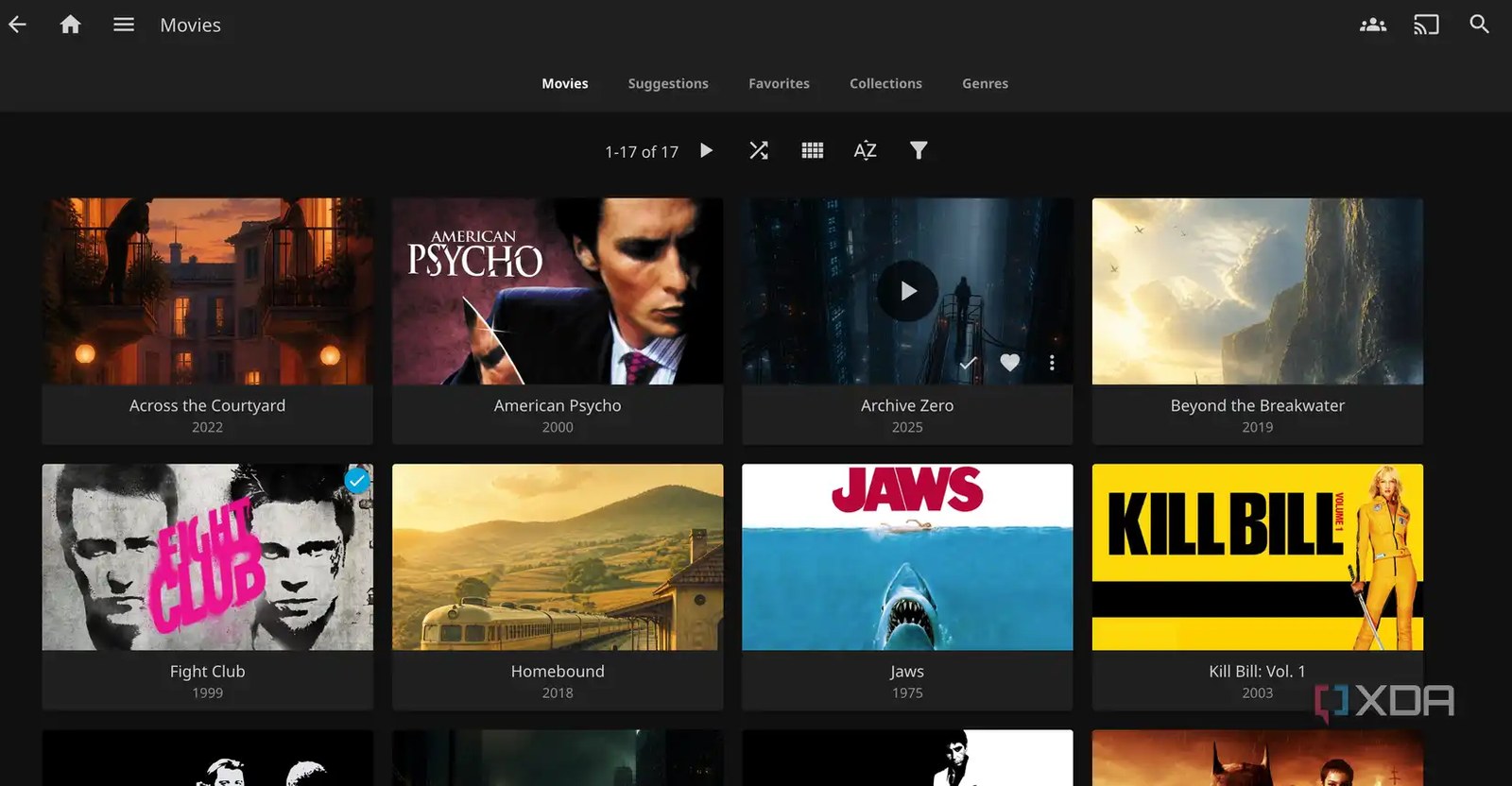This screenshot has width=1512, height=786.
Task: Click year 2022 under Across the Courtyard
Action: coord(208,427)
